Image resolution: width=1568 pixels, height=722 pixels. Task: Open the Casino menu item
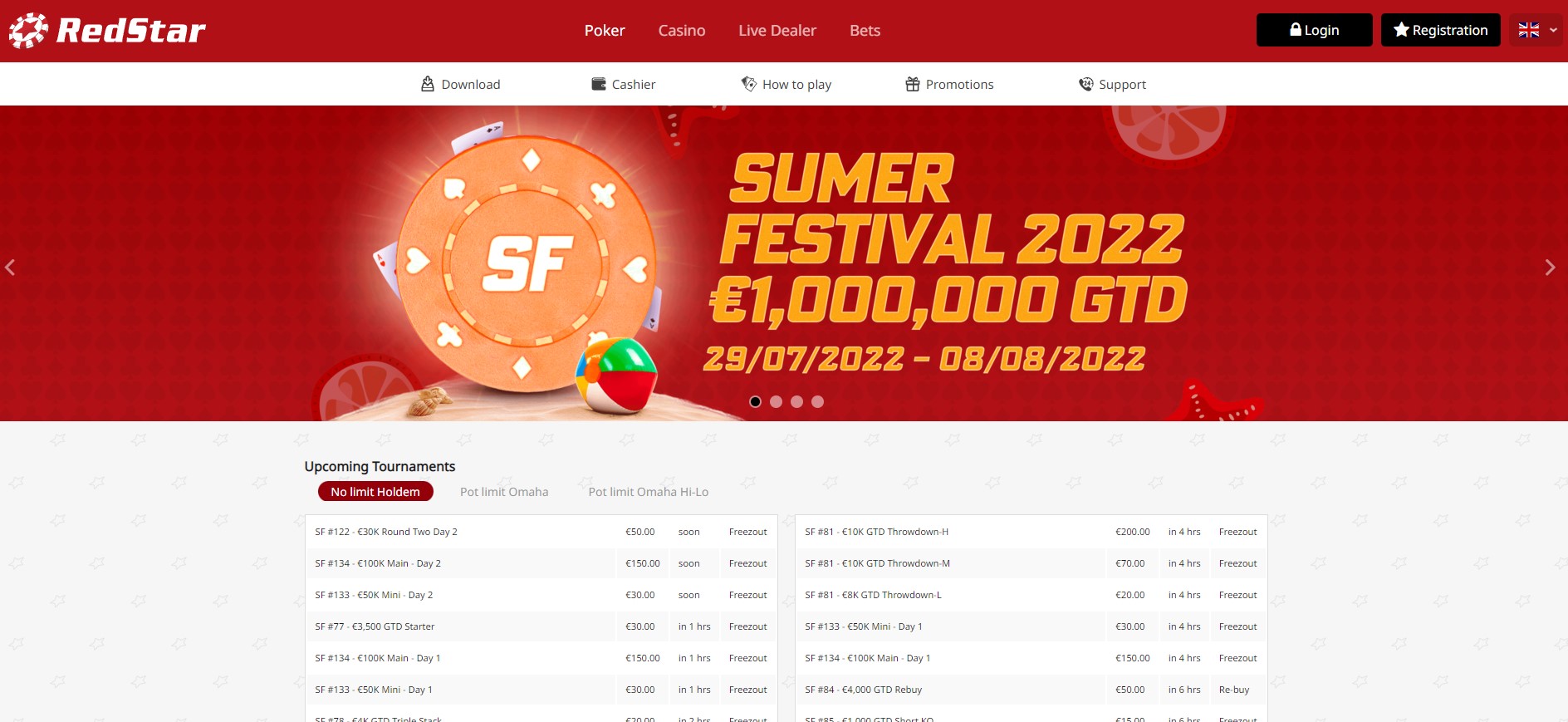point(681,31)
